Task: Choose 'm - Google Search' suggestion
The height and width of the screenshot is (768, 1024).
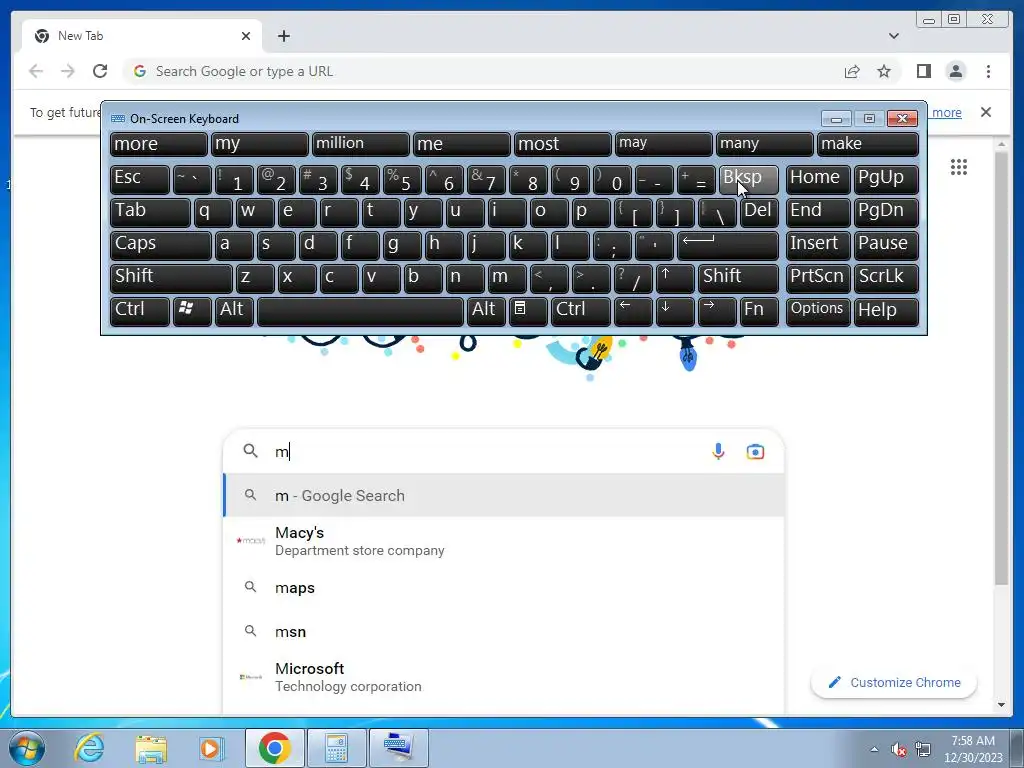Action: 504,496
